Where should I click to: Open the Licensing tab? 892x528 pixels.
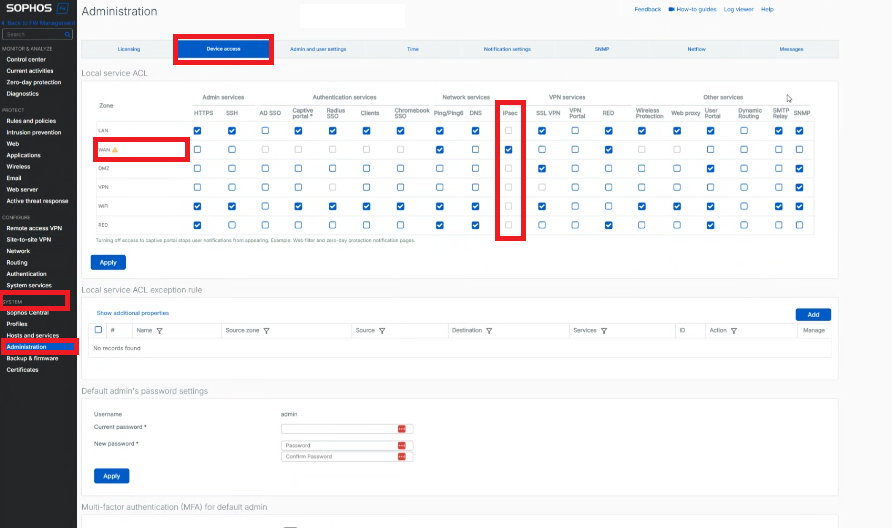pyautogui.click(x=129, y=50)
